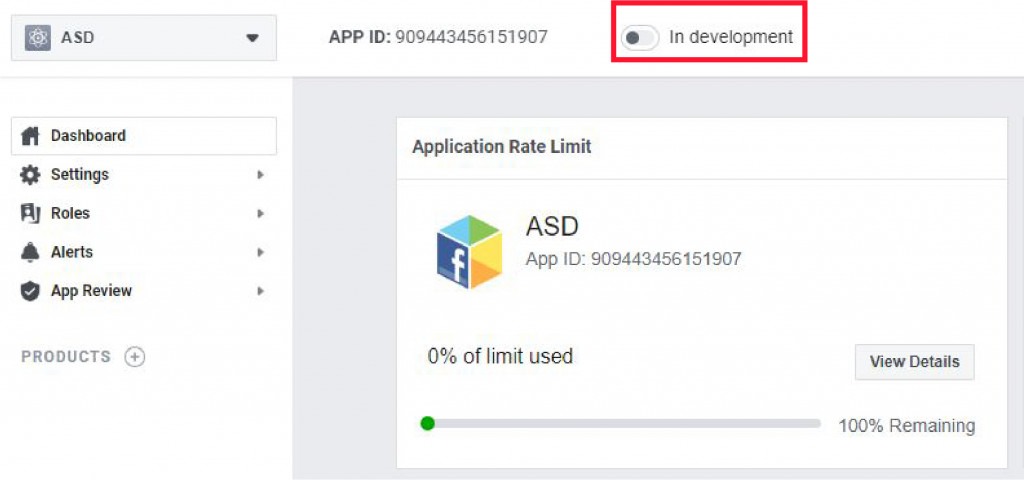The width and height of the screenshot is (1024, 480).
Task: Add a product with the plus icon
Action: coord(135,357)
